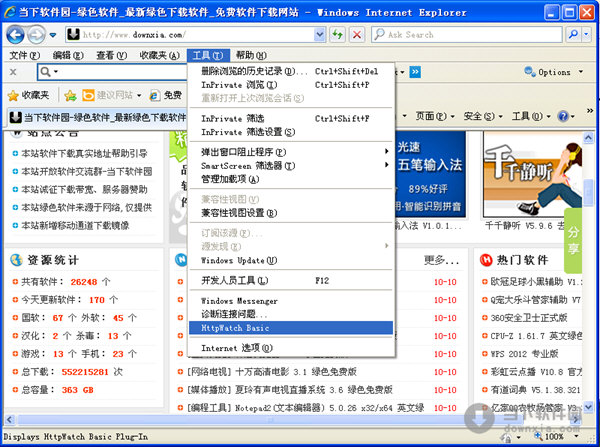This screenshot has height=447, width=600.
Task: Choose 删除浏览的历史记录 menu entry
Action: click(291, 71)
